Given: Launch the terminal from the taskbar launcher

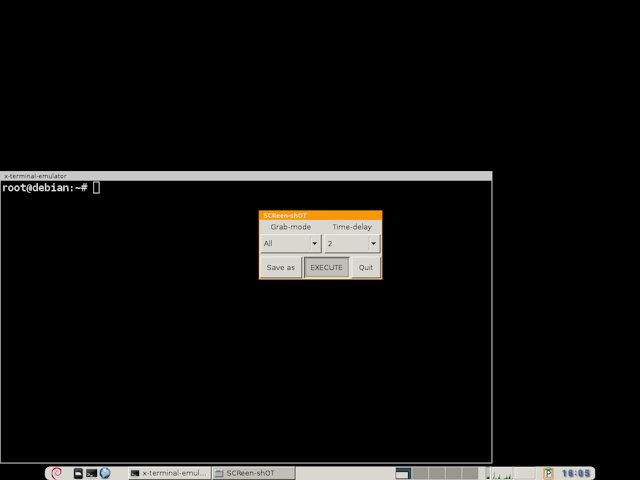Looking at the screenshot, I should click(x=91, y=473).
